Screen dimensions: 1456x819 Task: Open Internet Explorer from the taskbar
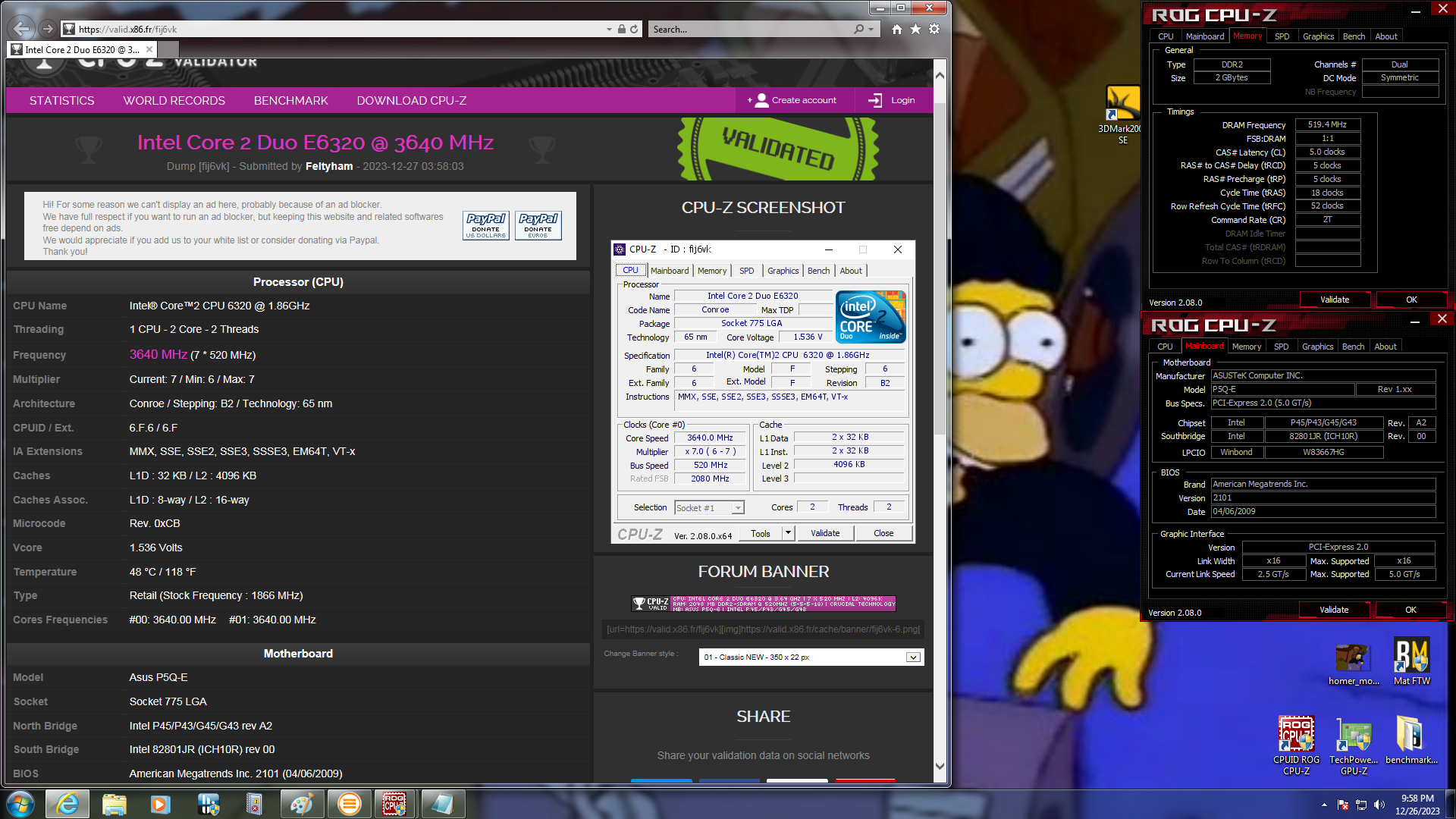[x=67, y=804]
